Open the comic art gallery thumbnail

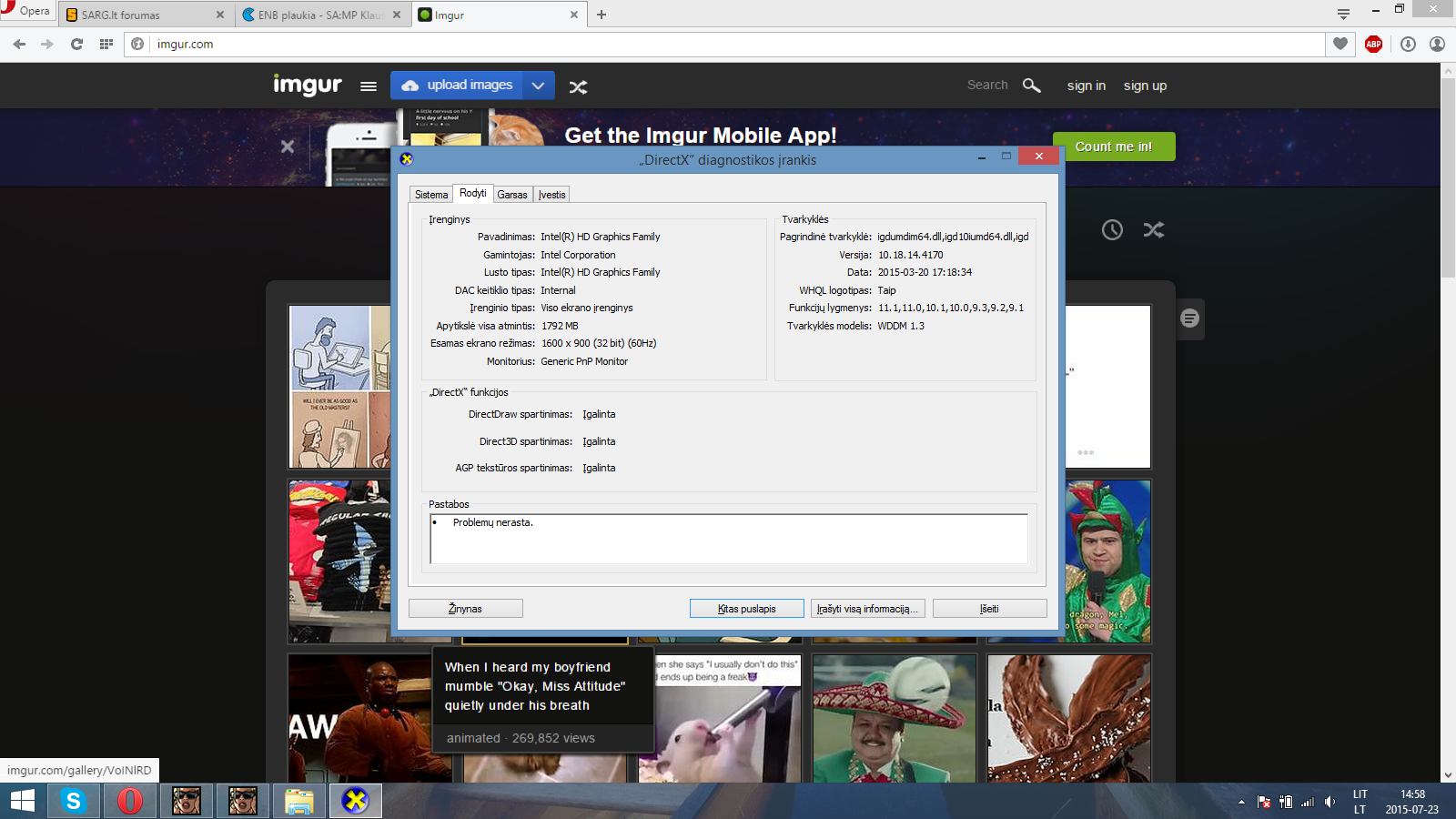pos(340,387)
